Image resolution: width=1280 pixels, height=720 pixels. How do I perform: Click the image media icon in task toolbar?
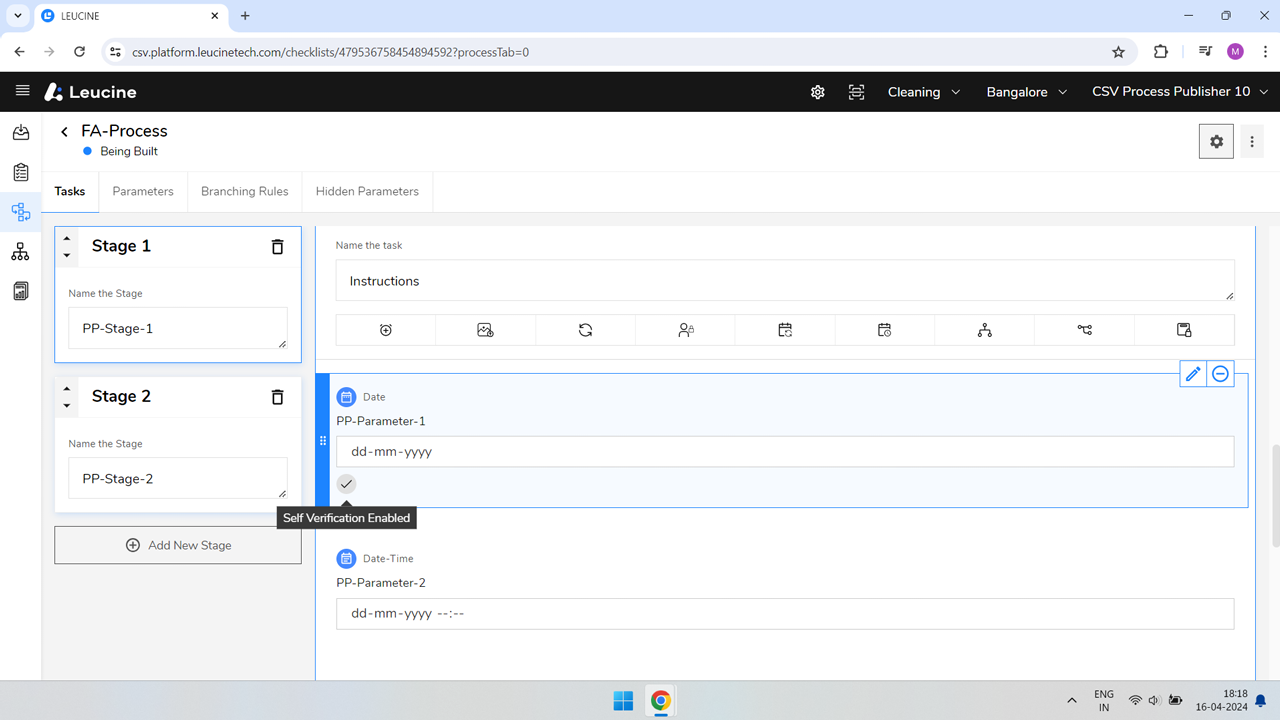486,330
